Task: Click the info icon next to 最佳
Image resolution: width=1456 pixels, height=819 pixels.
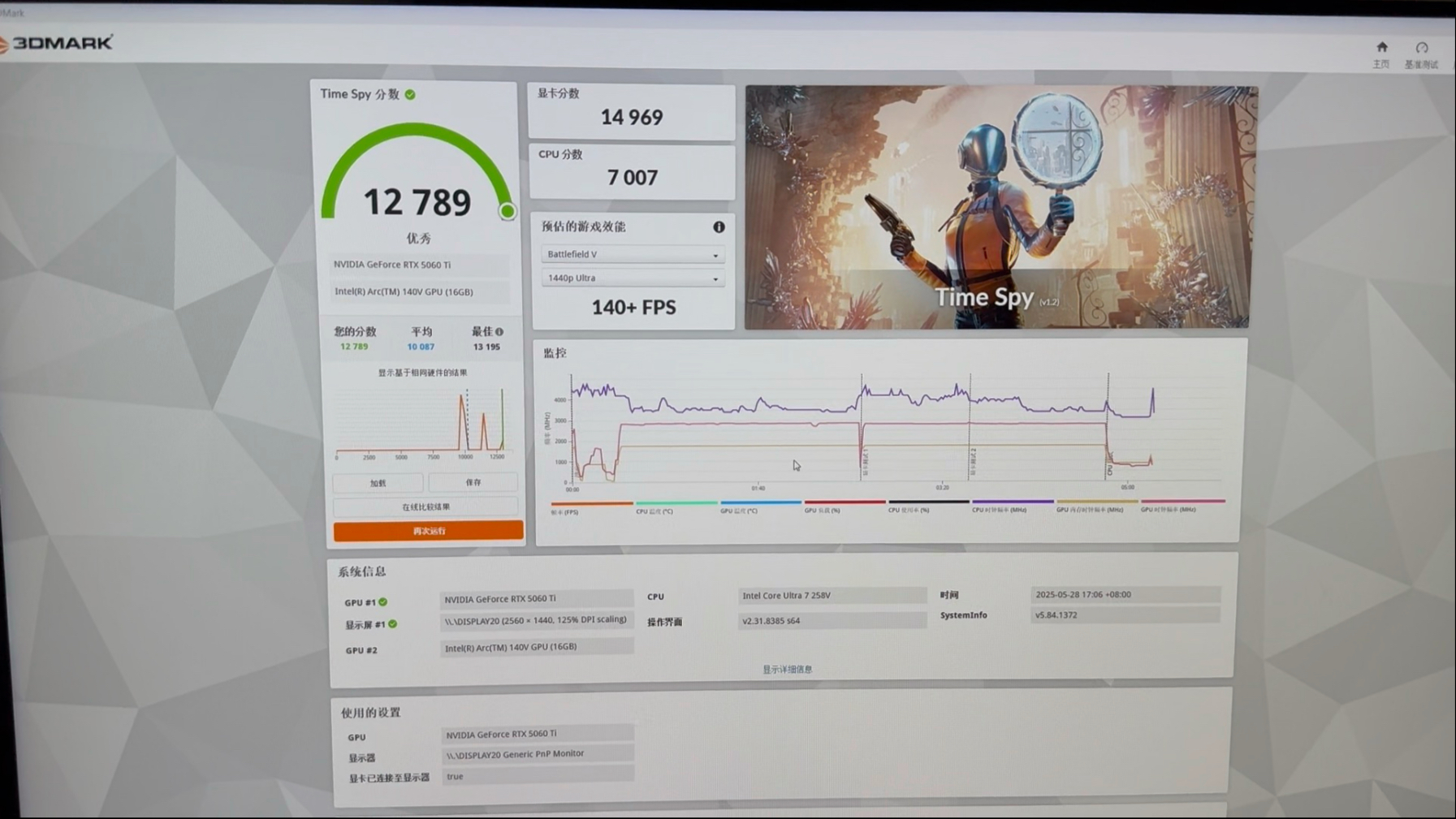Action: [x=499, y=331]
